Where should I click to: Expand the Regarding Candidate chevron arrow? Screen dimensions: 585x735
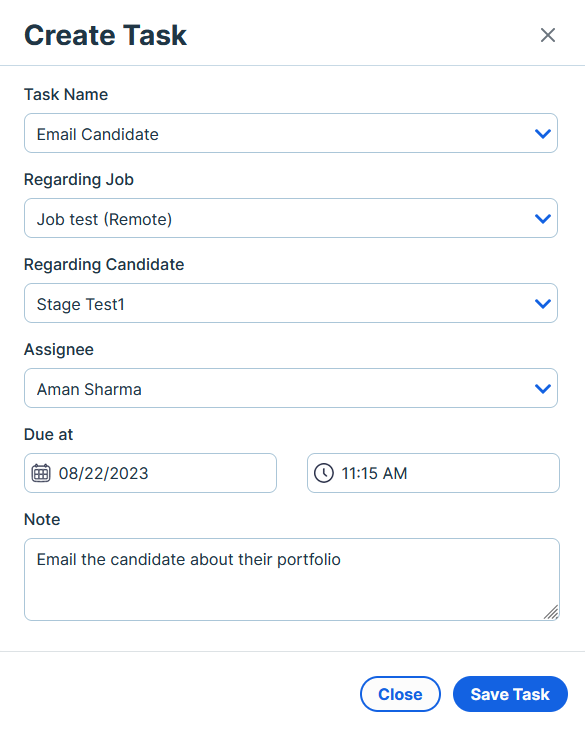click(543, 303)
